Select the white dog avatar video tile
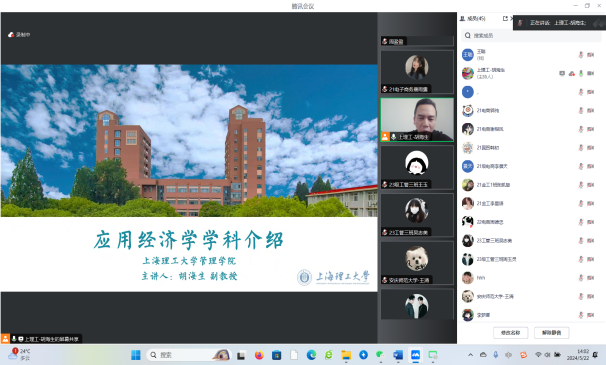 (x=417, y=263)
